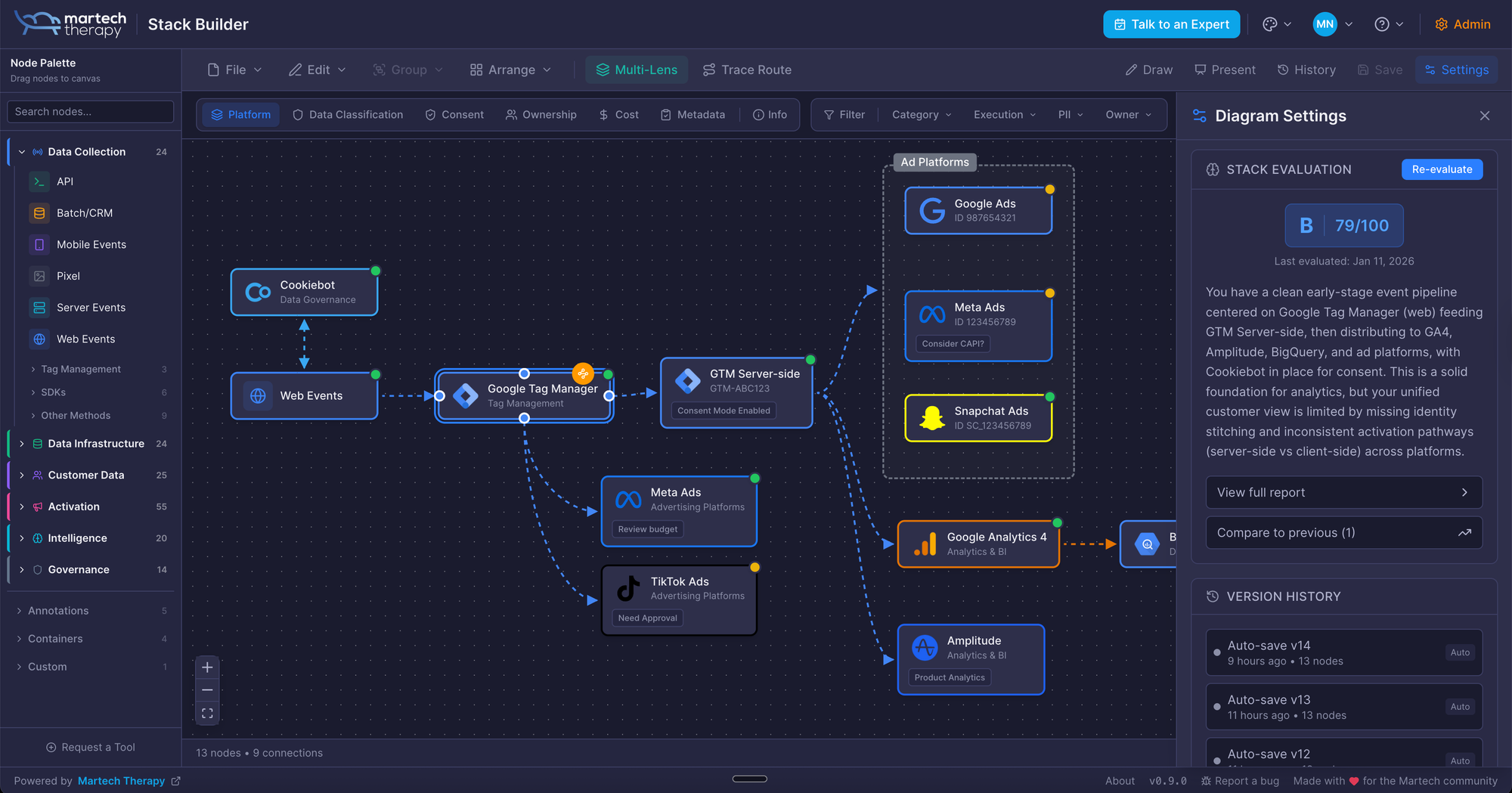Open the Category filter dropdown
The height and width of the screenshot is (793, 1512).
pyautogui.click(x=921, y=115)
